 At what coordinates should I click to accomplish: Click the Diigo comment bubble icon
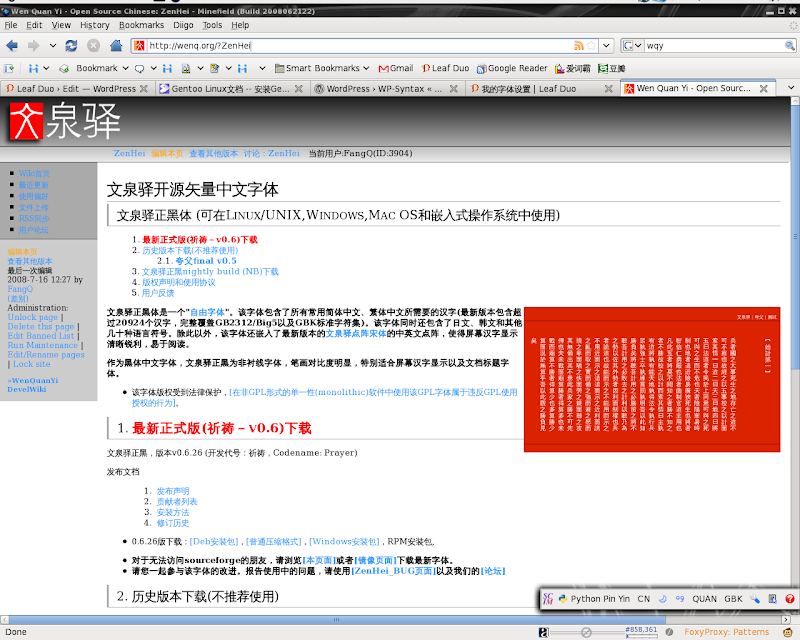pyautogui.click(x=139, y=68)
